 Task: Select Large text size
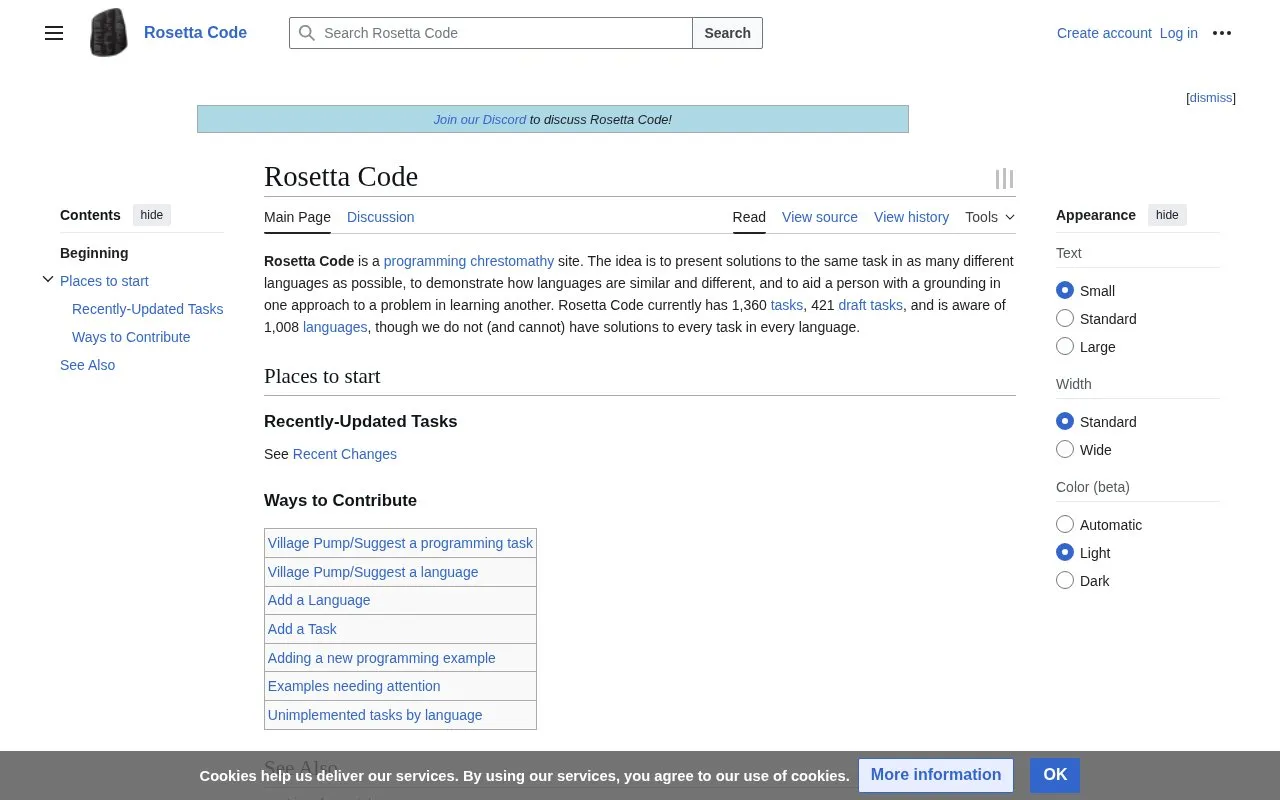(1065, 346)
